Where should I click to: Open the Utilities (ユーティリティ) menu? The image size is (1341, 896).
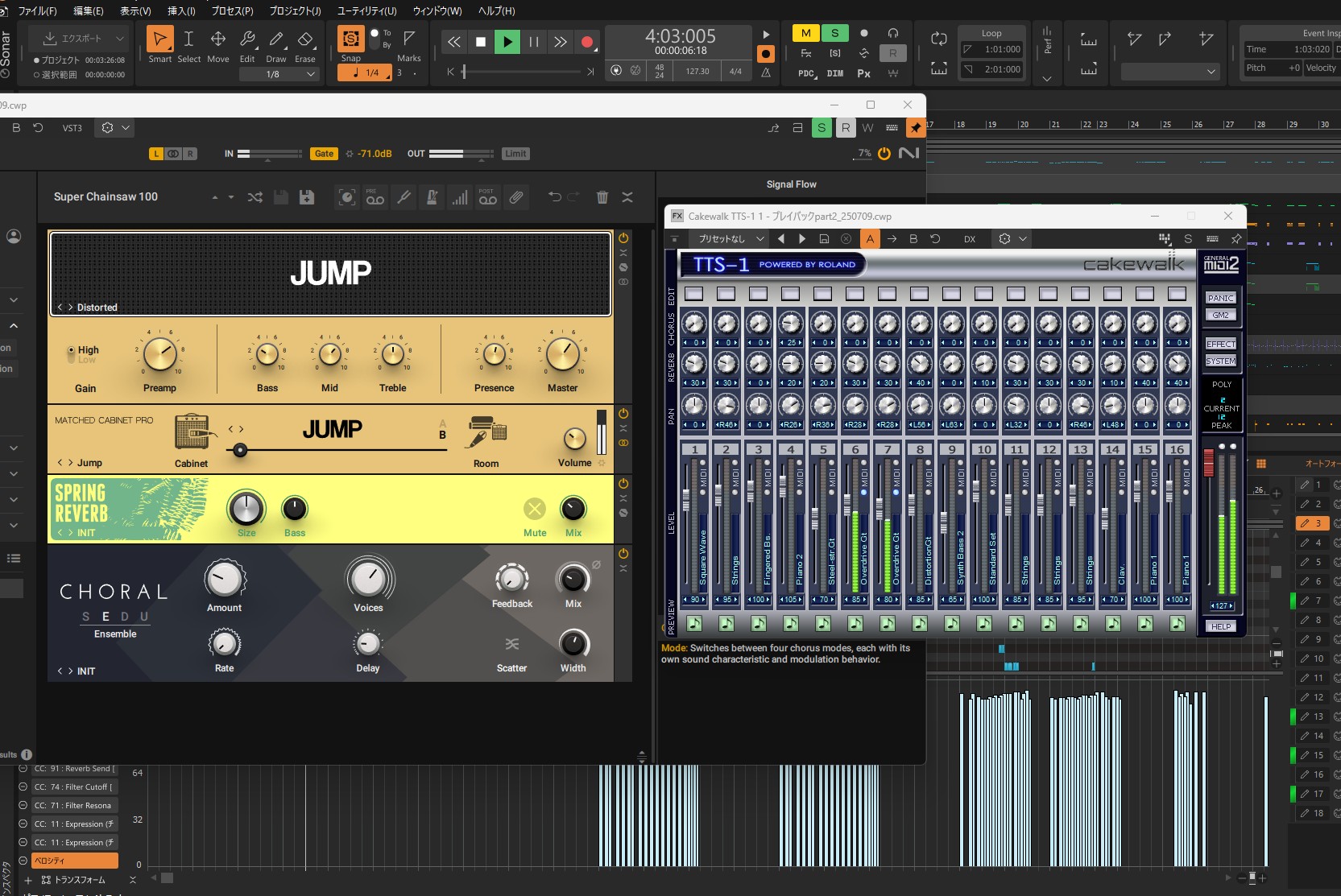click(x=366, y=10)
